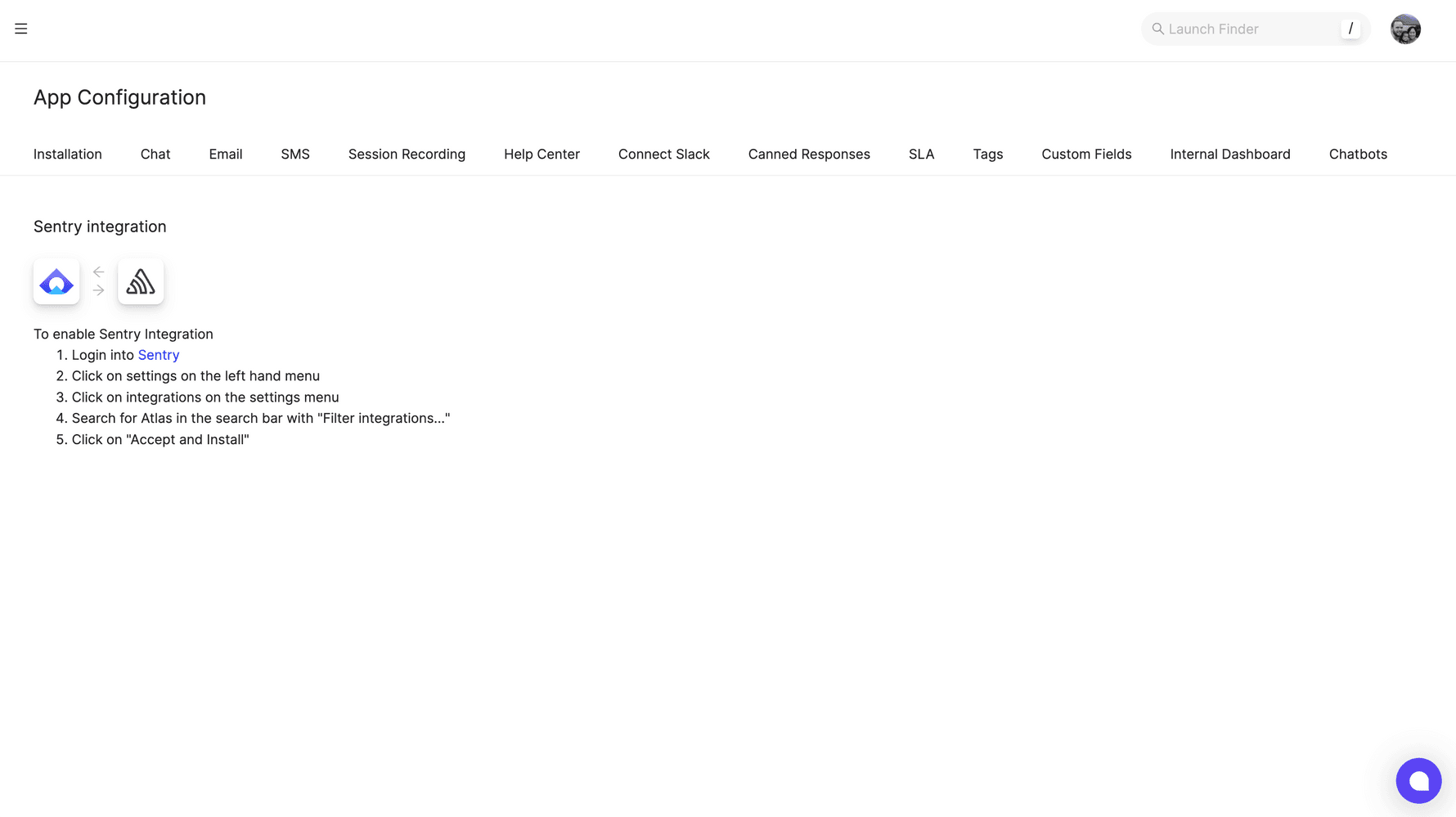The width and height of the screenshot is (1456, 817).
Task: Click the left arrow between integration logos
Action: click(98, 271)
